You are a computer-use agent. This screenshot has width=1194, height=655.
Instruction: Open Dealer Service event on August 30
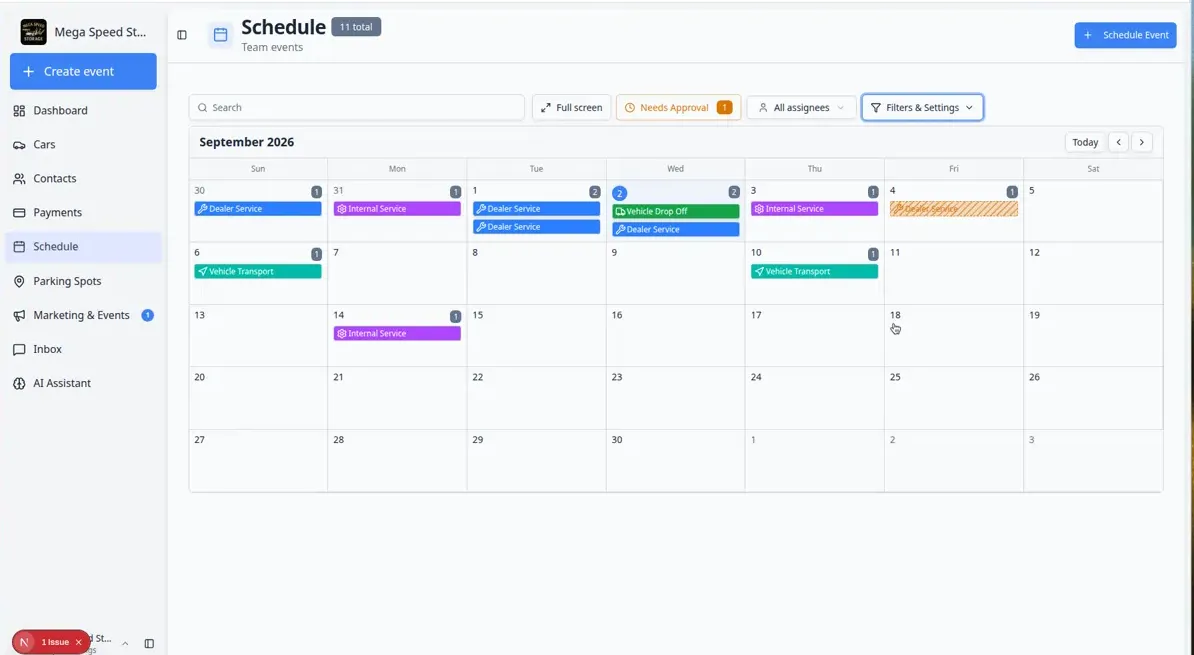click(257, 209)
